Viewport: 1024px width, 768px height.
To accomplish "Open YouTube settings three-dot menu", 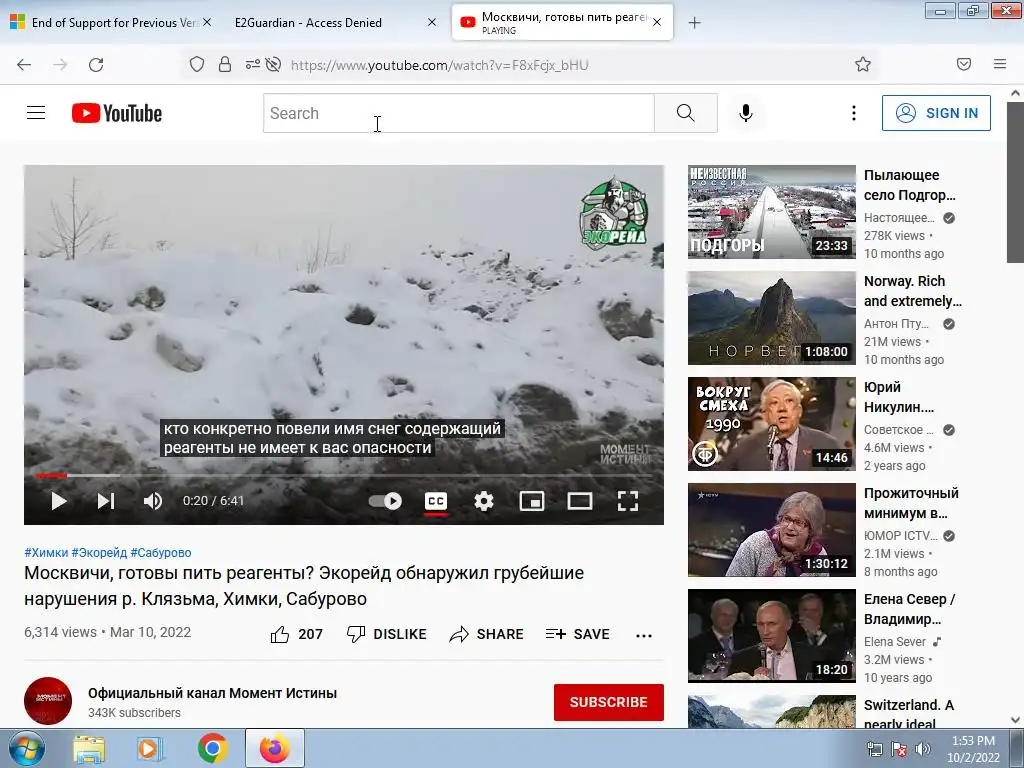I will (854, 113).
